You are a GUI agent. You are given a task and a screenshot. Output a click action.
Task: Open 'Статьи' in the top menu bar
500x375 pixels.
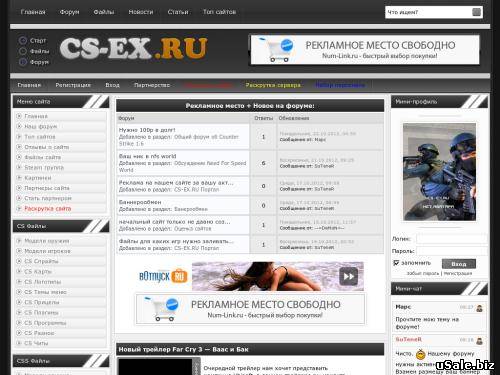pyautogui.click(x=178, y=12)
